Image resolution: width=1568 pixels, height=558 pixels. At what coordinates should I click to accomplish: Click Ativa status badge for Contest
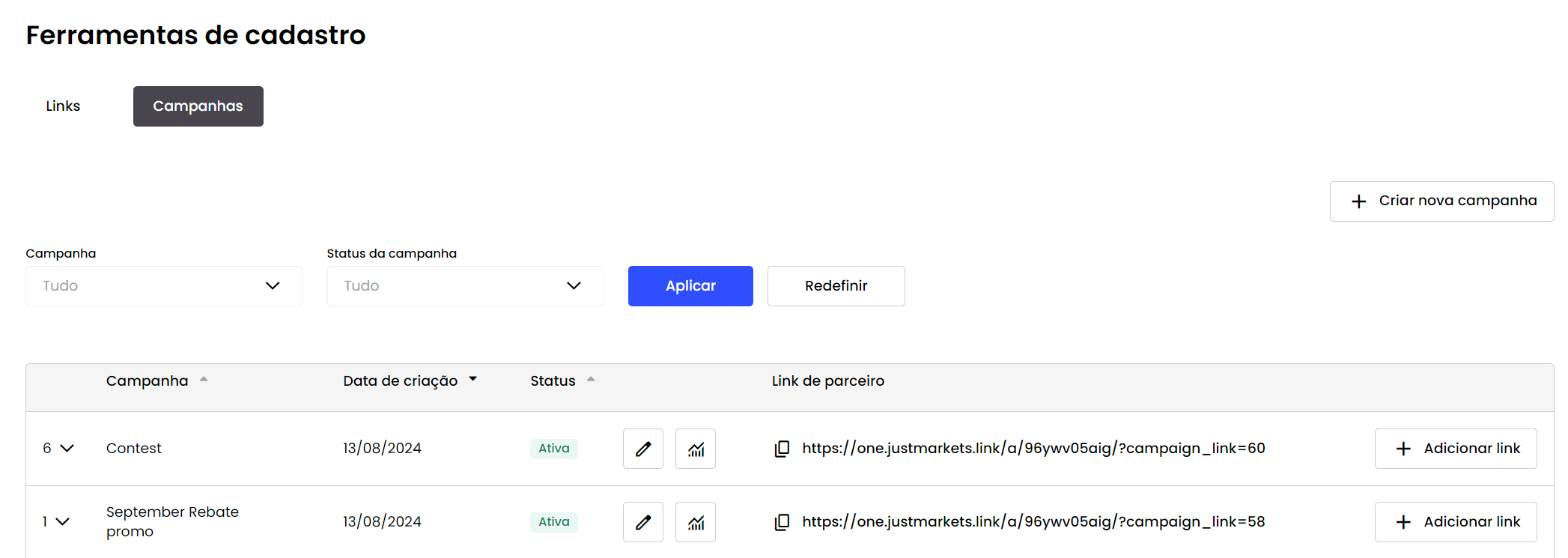(x=554, y=449)
